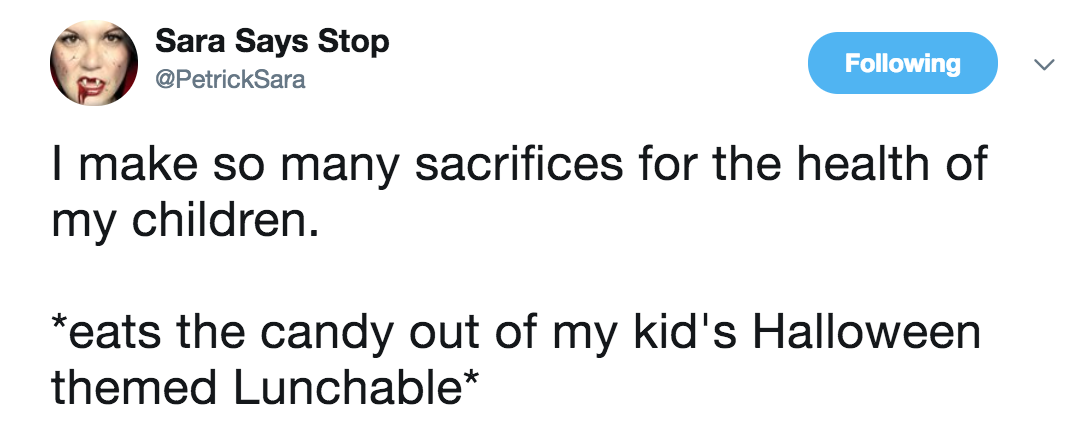Open the vampire-face profile picture
The image size is (1074, 428).
(95, 62)
